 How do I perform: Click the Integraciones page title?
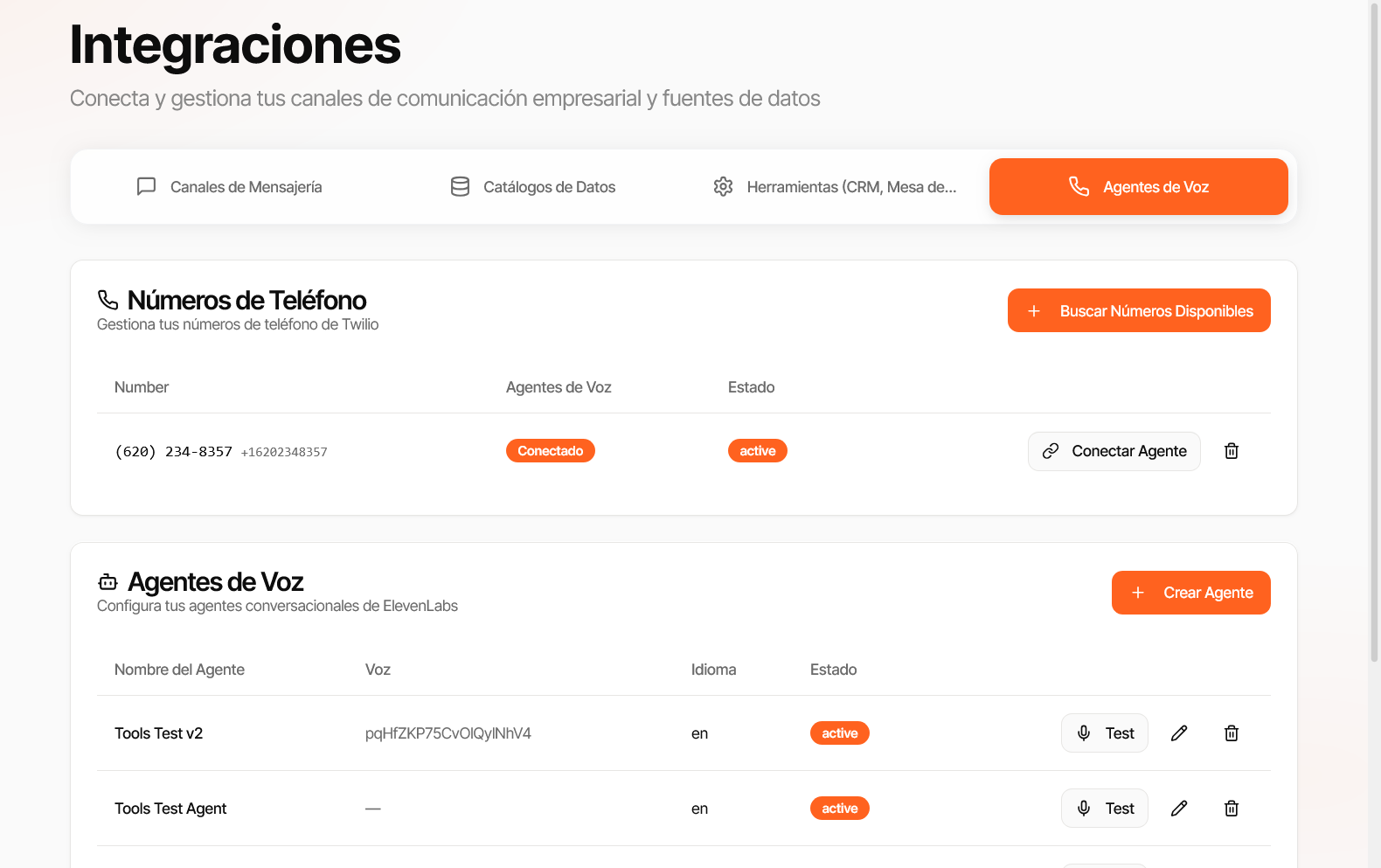pyautogui.click(x=235, y=45)
